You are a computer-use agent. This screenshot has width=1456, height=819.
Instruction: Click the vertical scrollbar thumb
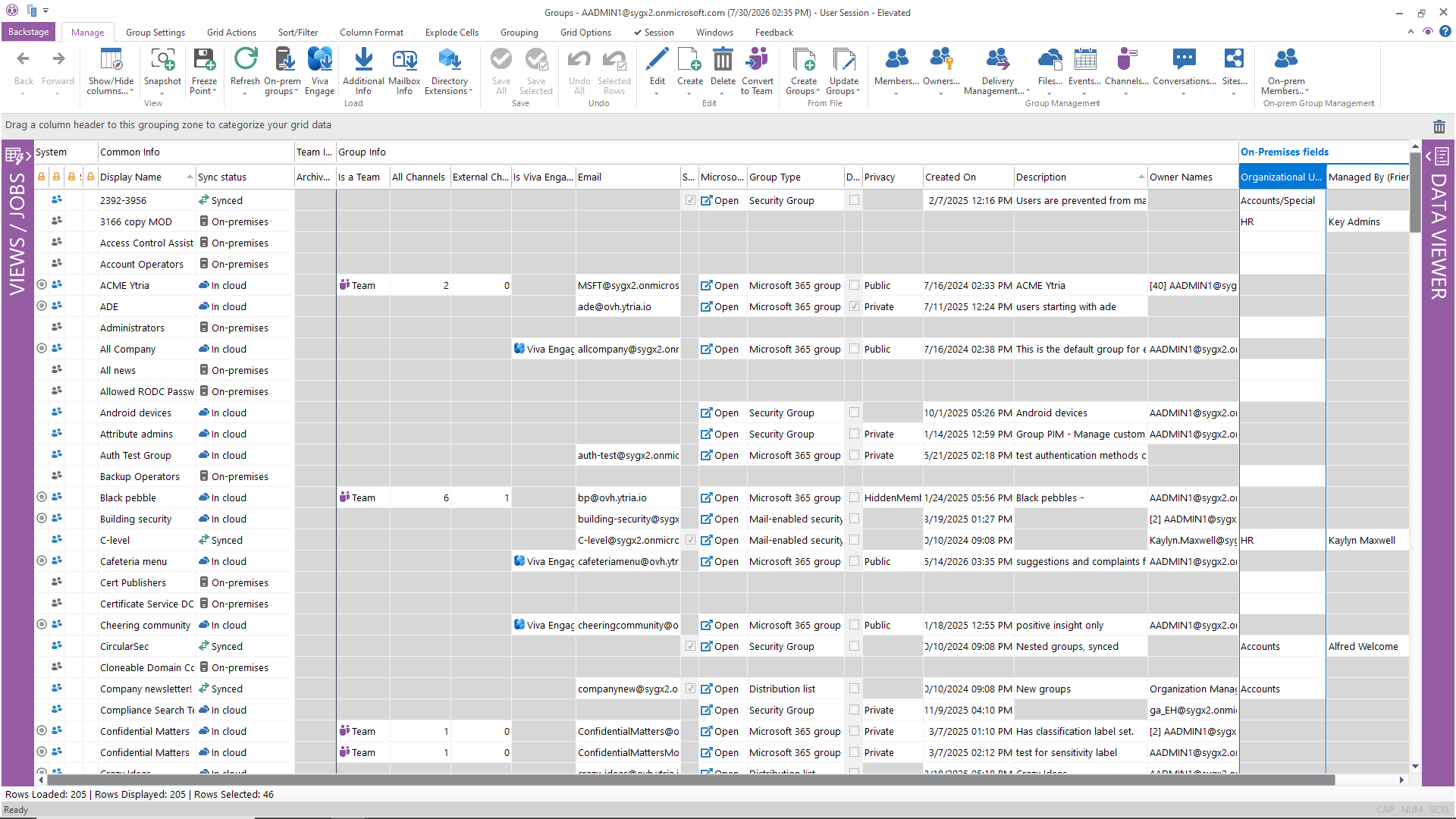(1415, 193)
